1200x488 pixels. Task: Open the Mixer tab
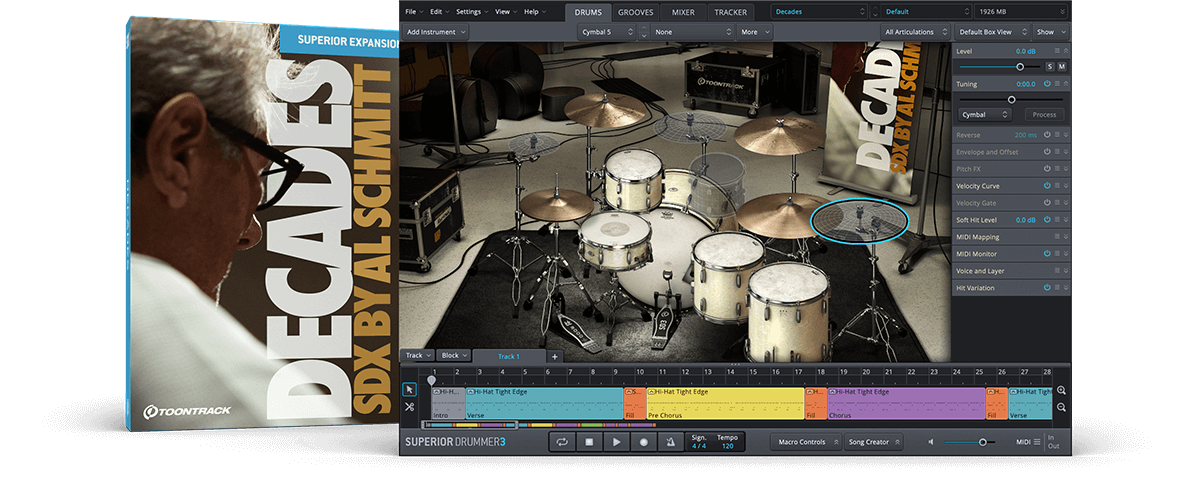(683, 12)
